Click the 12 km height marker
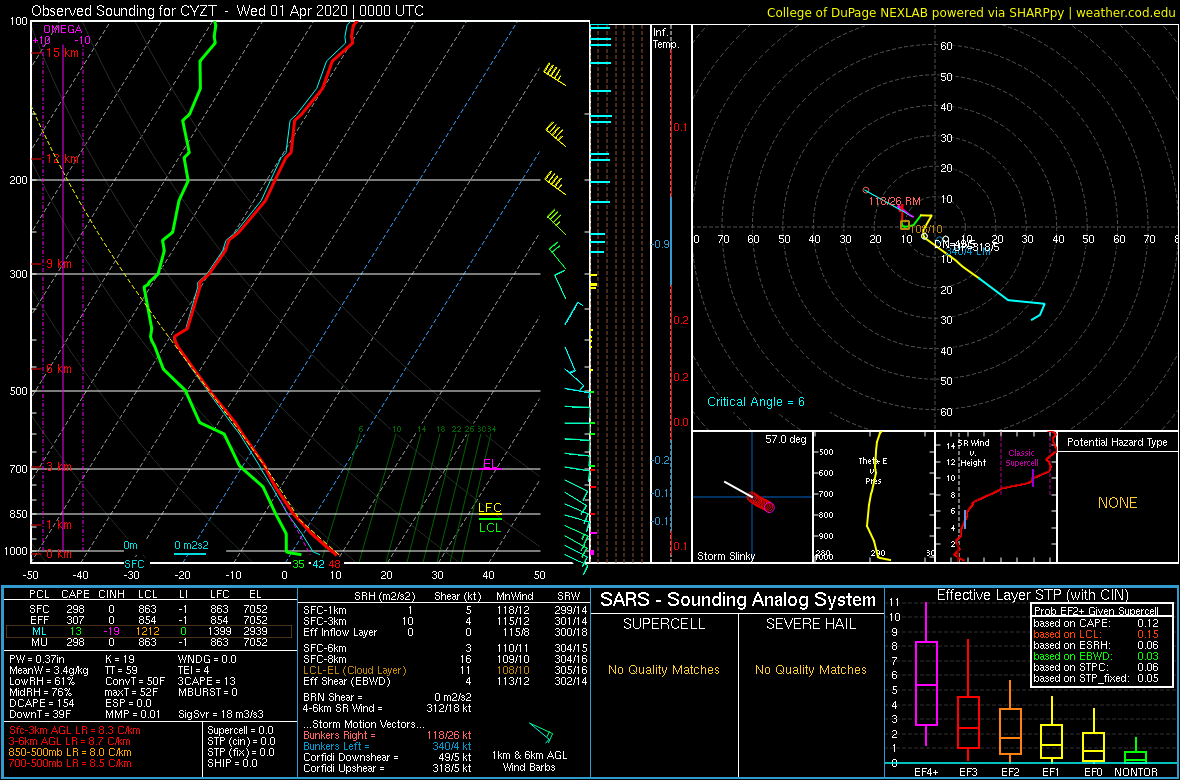This screenshot has height=780, width=1180. (60, 159)
